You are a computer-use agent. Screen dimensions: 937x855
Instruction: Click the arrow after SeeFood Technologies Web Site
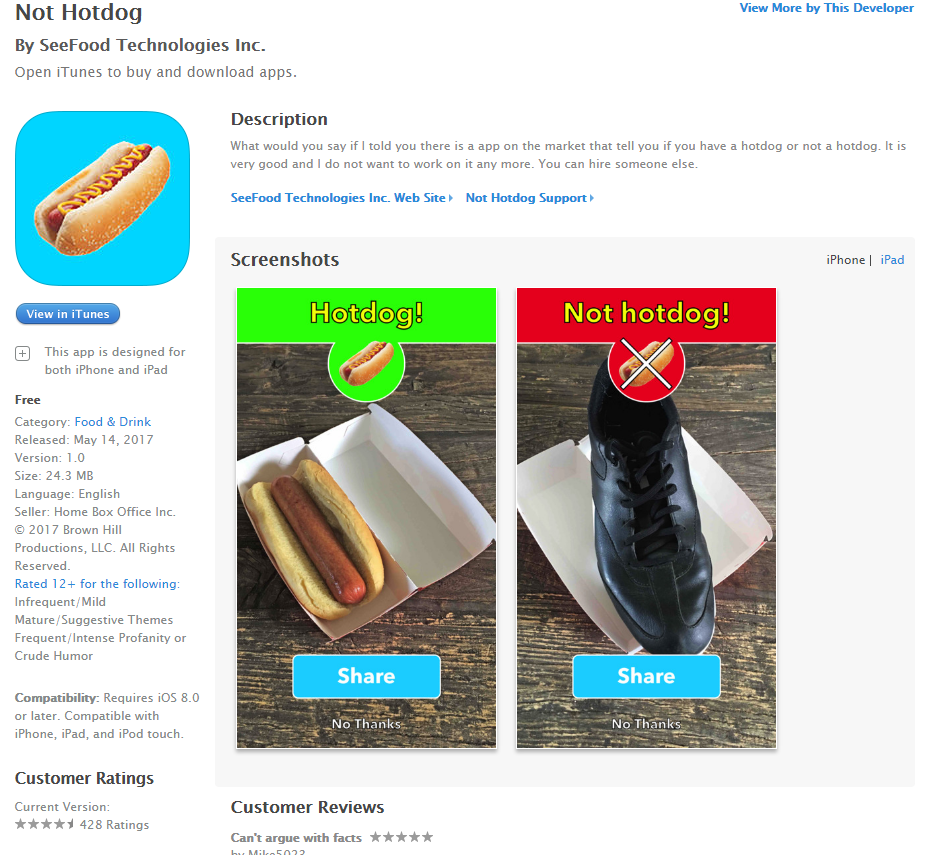coord(451,198)
